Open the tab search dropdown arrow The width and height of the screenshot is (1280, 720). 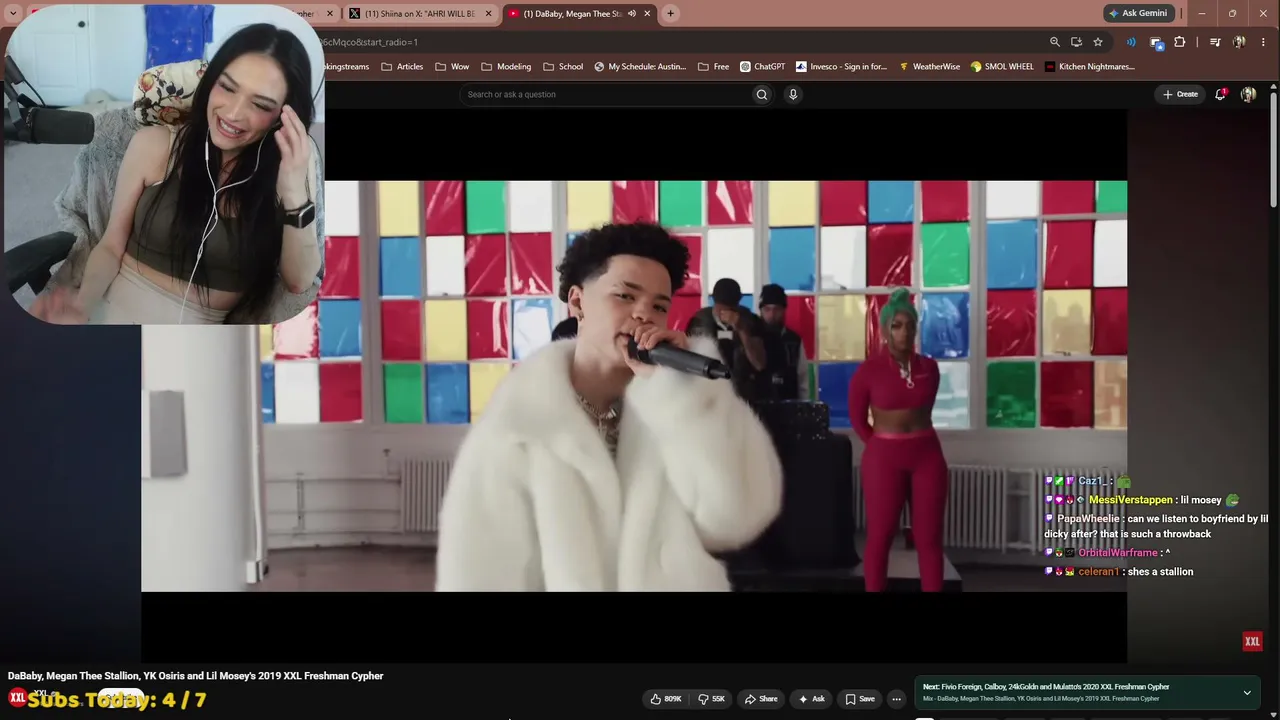coord(13,13)
